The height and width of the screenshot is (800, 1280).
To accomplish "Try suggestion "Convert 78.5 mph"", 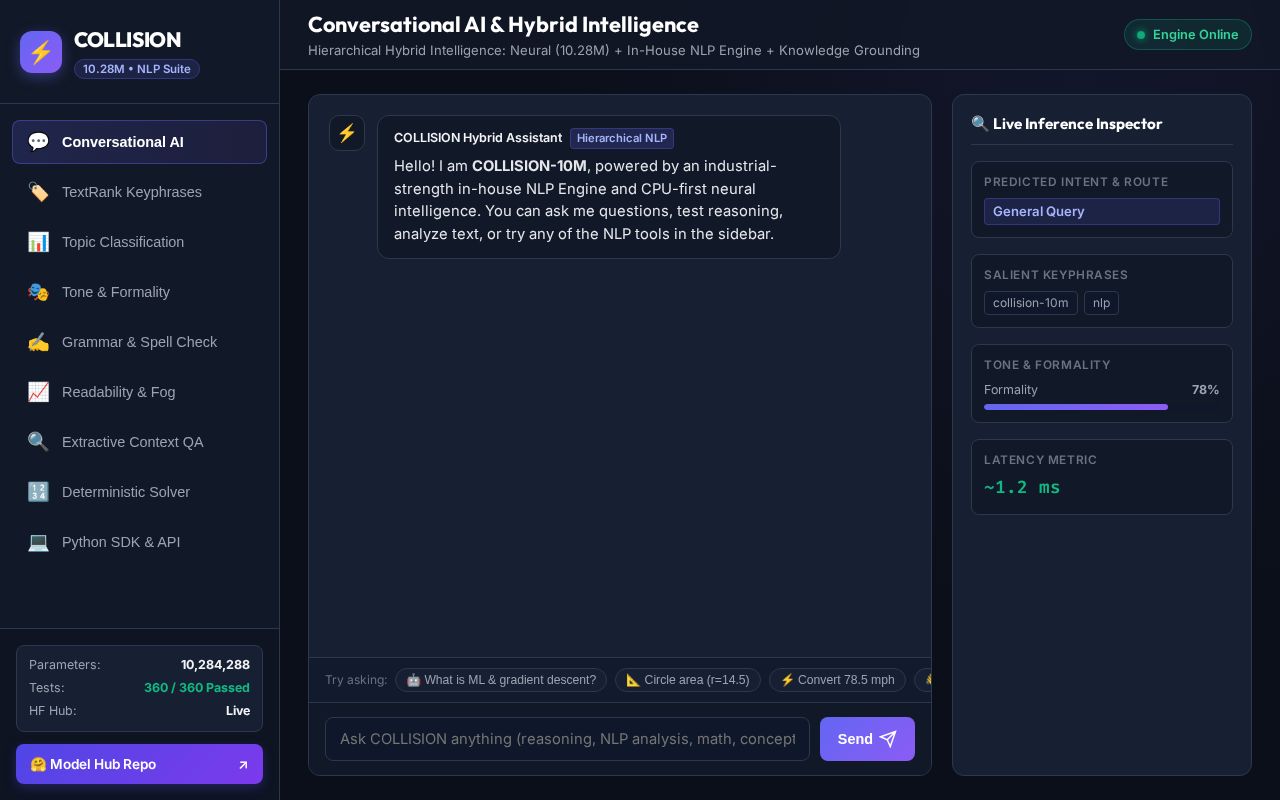I will (837, 680).
